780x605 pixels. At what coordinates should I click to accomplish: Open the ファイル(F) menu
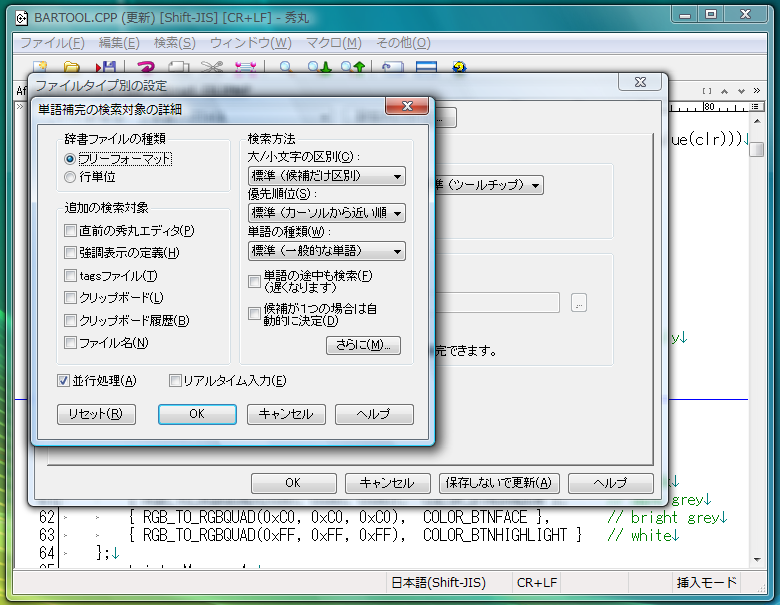[52, 43]
